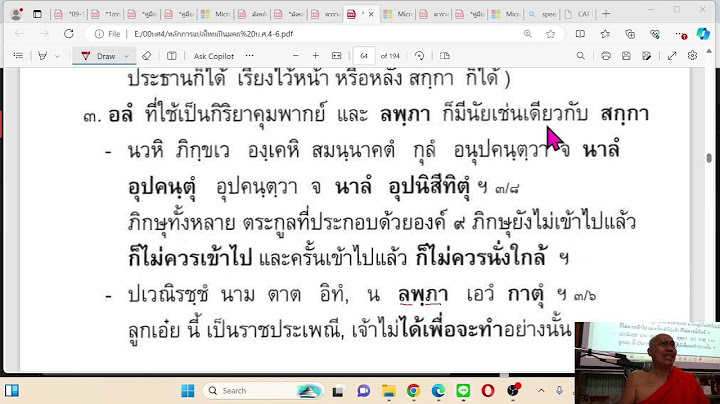
Task: Toggle the Draw tool
Action: [98, 56]
